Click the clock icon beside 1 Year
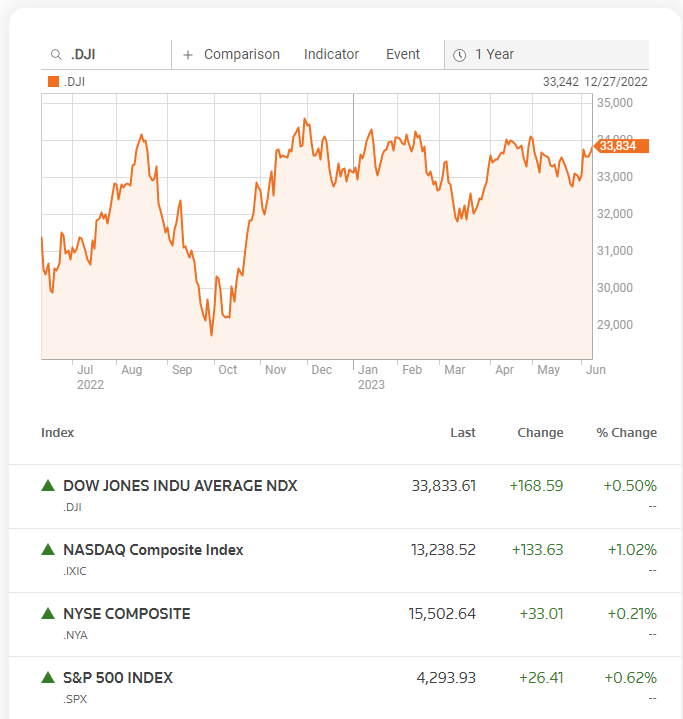Viewport: 683px width, 719px height. coord(460,55)
